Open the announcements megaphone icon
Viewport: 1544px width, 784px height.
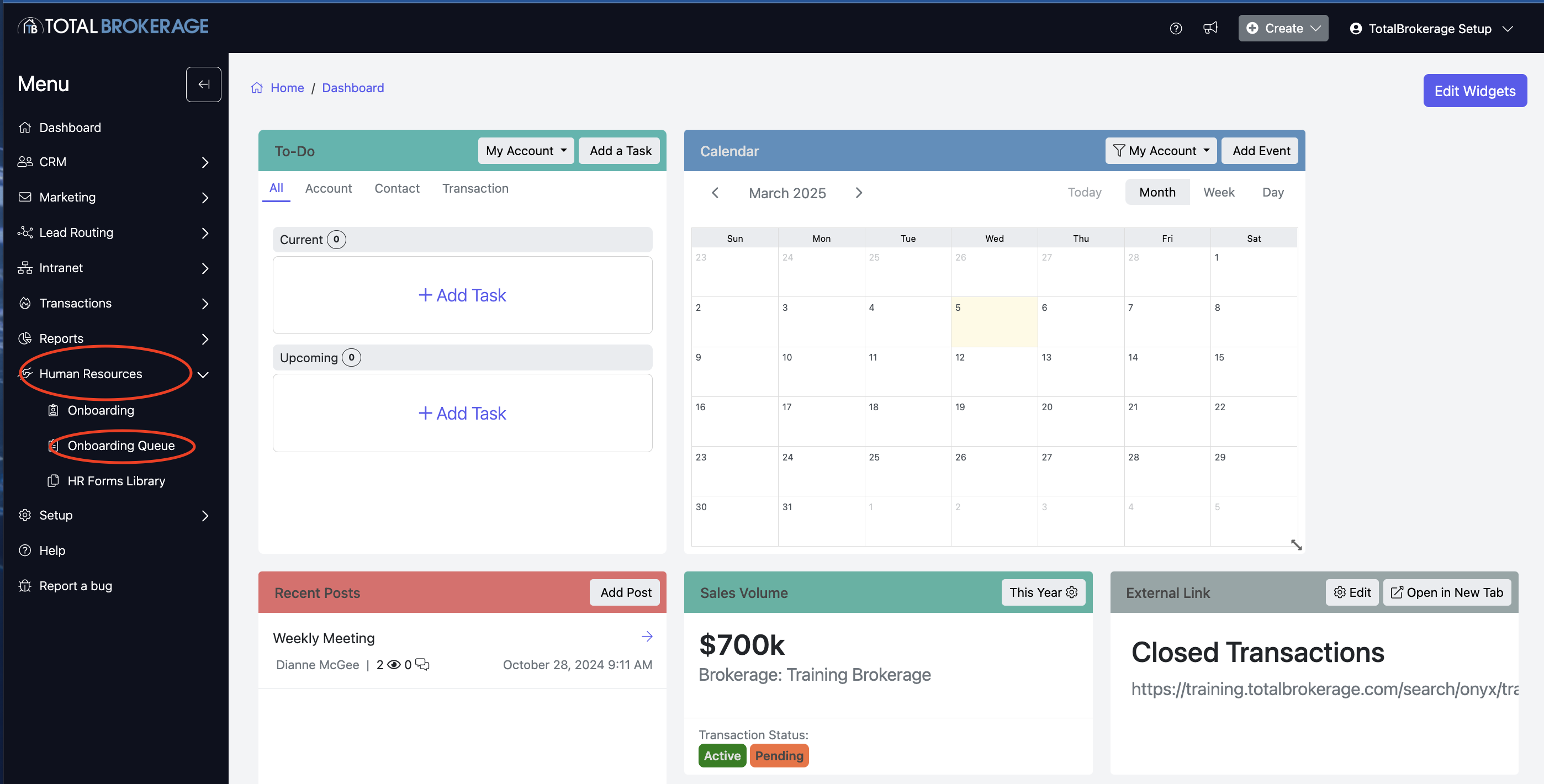(x=1210, y=28)
